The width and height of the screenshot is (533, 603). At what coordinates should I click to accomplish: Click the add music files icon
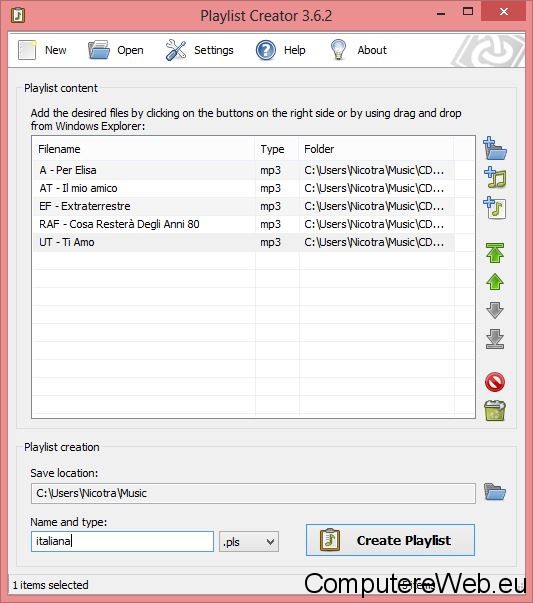coord(495,178)
